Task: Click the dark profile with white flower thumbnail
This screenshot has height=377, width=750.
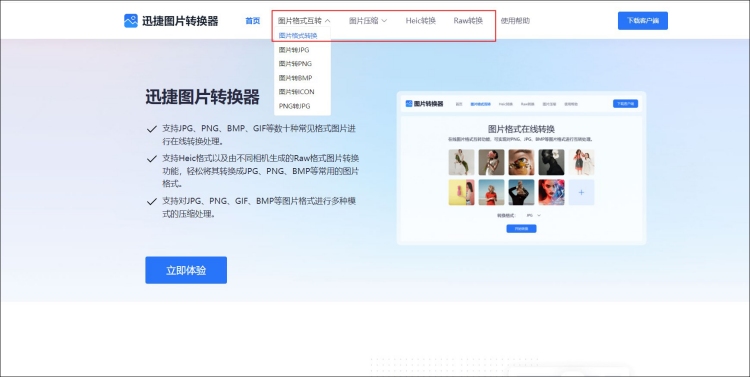Action: pyautogui.click(x=551, y=162)
